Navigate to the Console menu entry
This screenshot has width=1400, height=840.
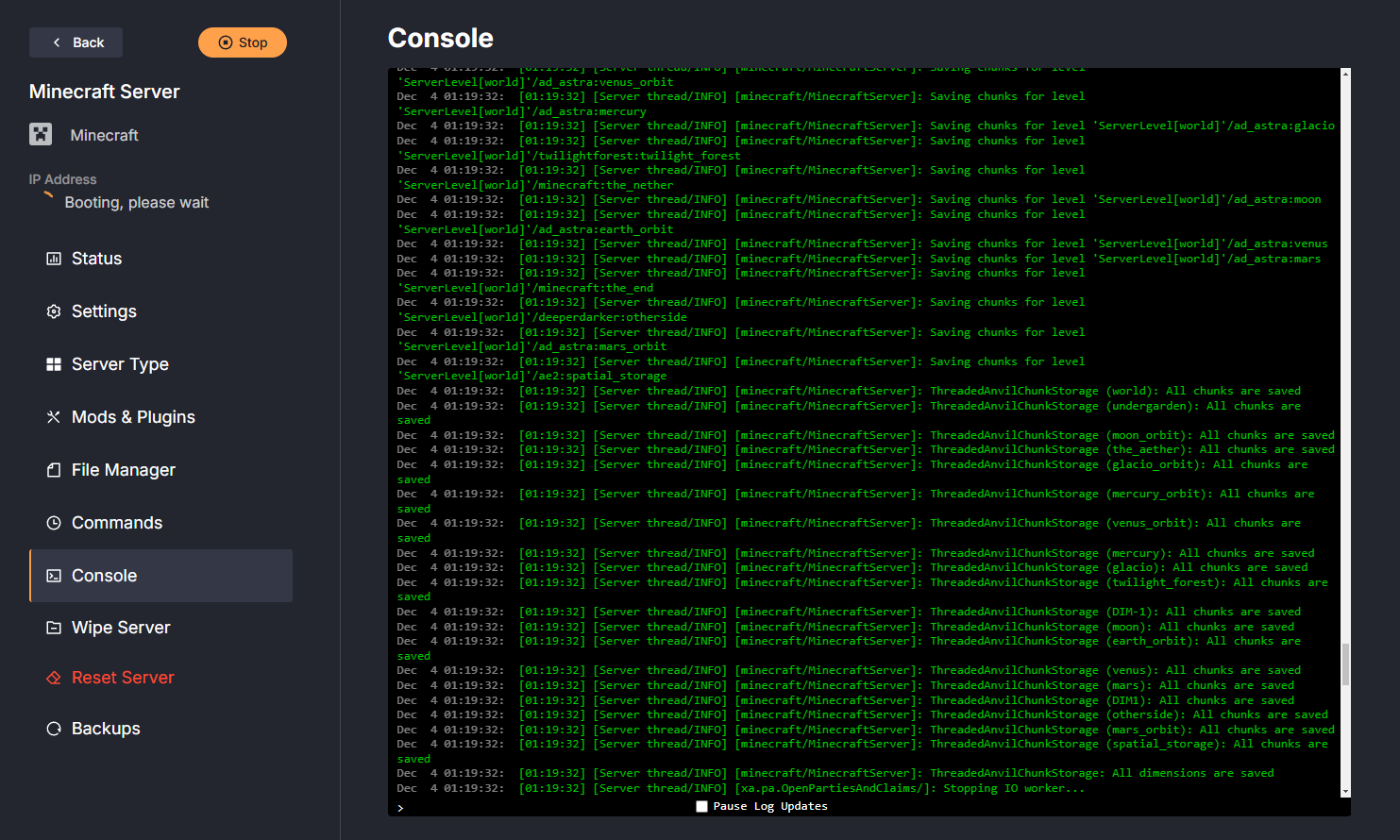coord(104,575)
